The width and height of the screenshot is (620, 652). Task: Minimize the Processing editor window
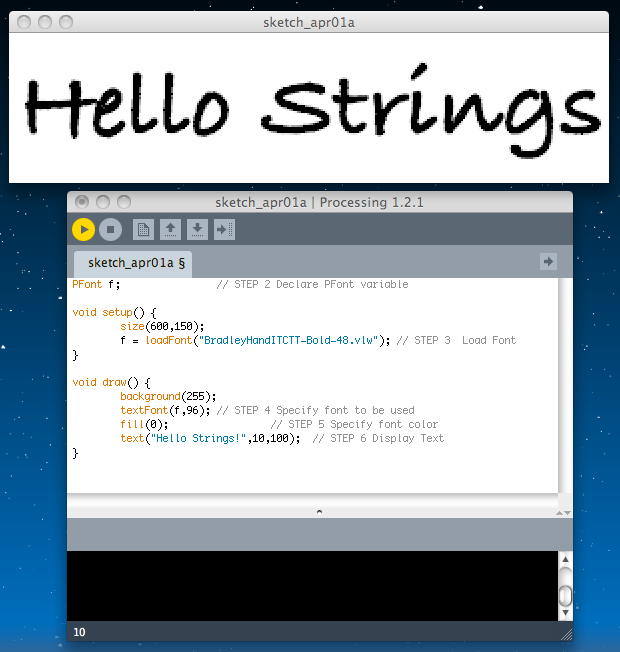click(x=103, y=202)
